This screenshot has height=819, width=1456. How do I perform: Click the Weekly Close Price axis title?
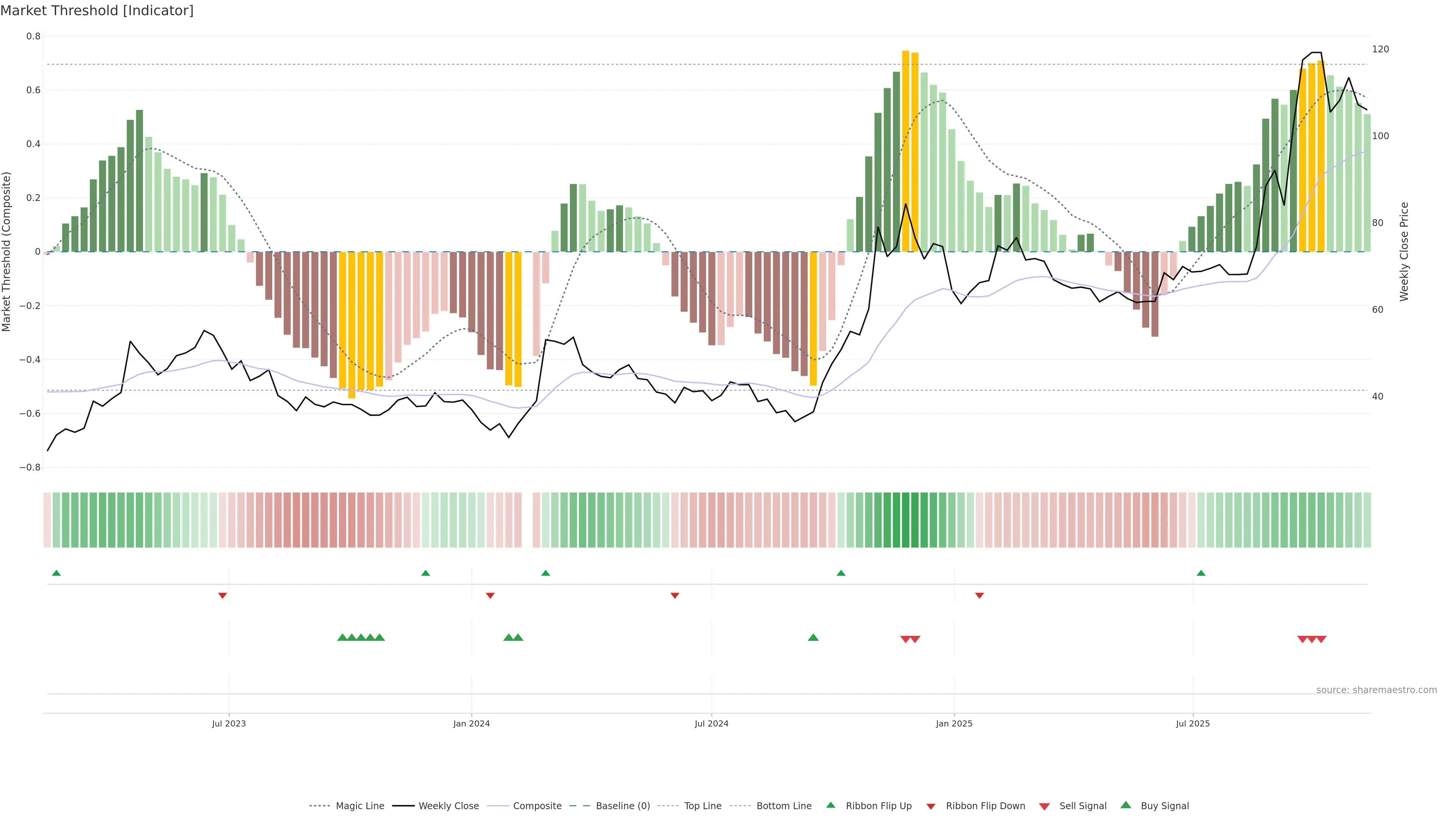coord(1404,251)
